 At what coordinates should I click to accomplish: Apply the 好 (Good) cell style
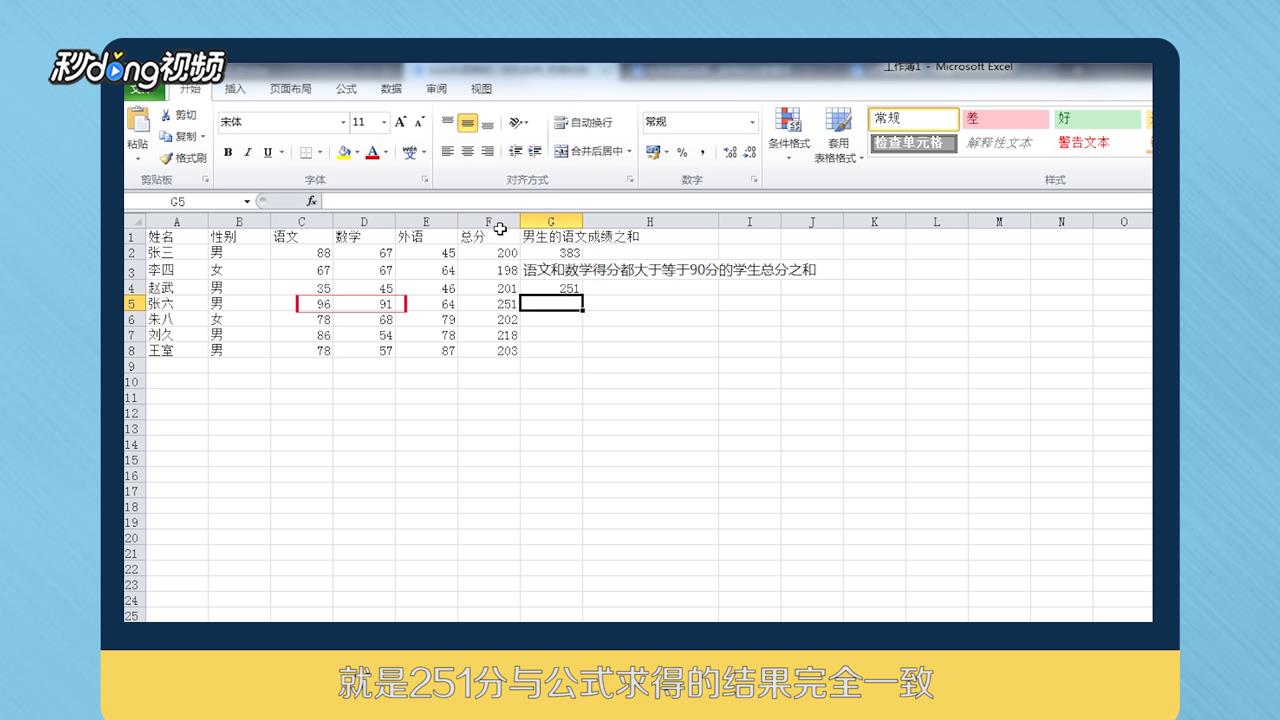[x=1097, y=119]
